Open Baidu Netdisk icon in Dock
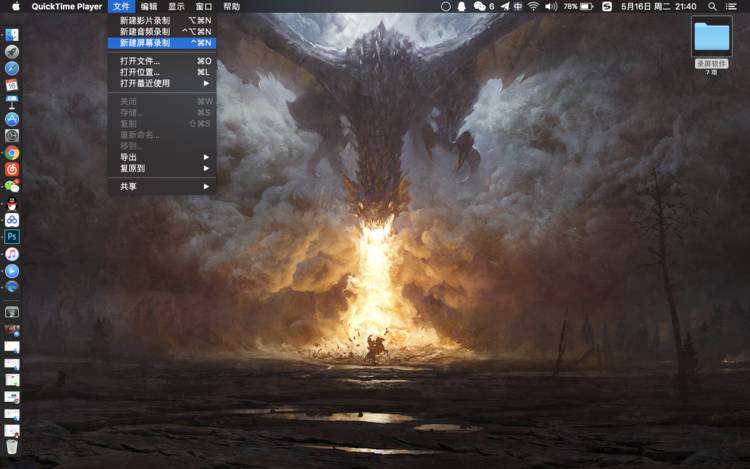 pos(12,220)
